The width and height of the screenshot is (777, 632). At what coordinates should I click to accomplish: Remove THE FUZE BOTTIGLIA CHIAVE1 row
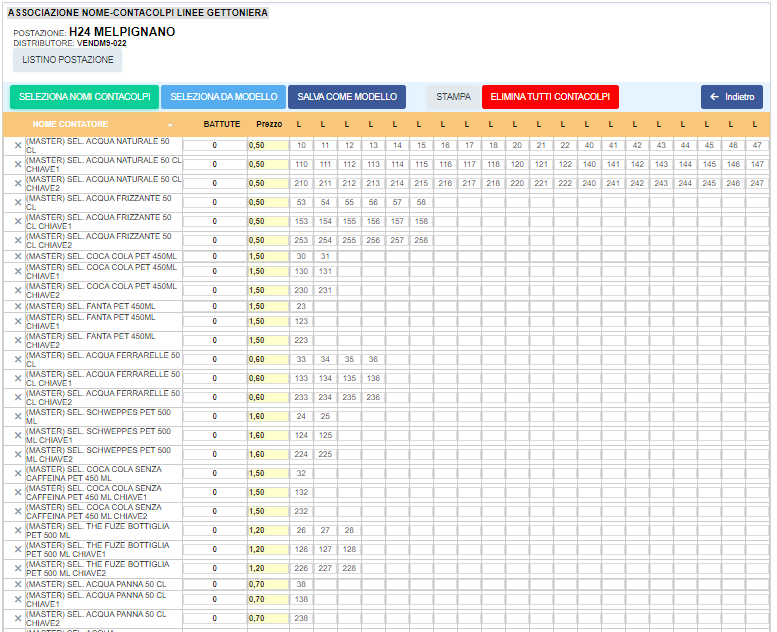pyautogui.click(x=18, y=549)
